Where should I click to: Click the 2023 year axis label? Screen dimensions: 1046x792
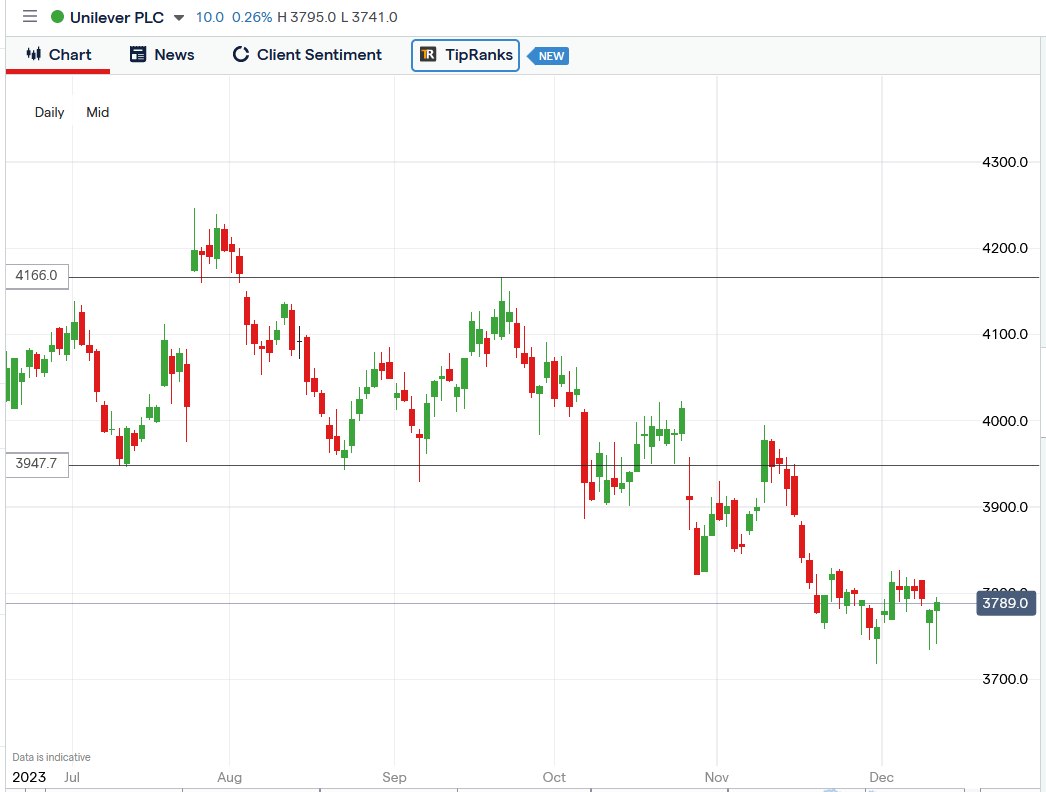tap(29, 777)
